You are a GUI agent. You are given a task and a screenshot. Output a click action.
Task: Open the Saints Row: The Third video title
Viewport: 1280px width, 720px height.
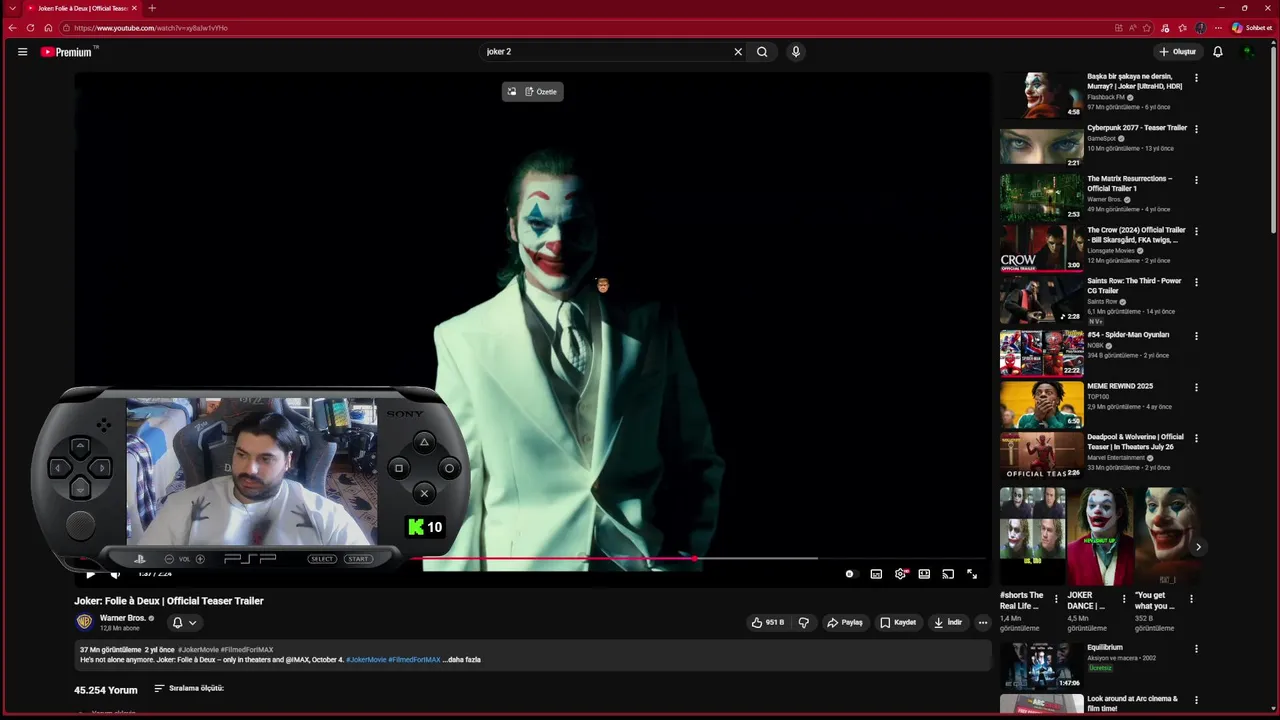click(1134, 286)
